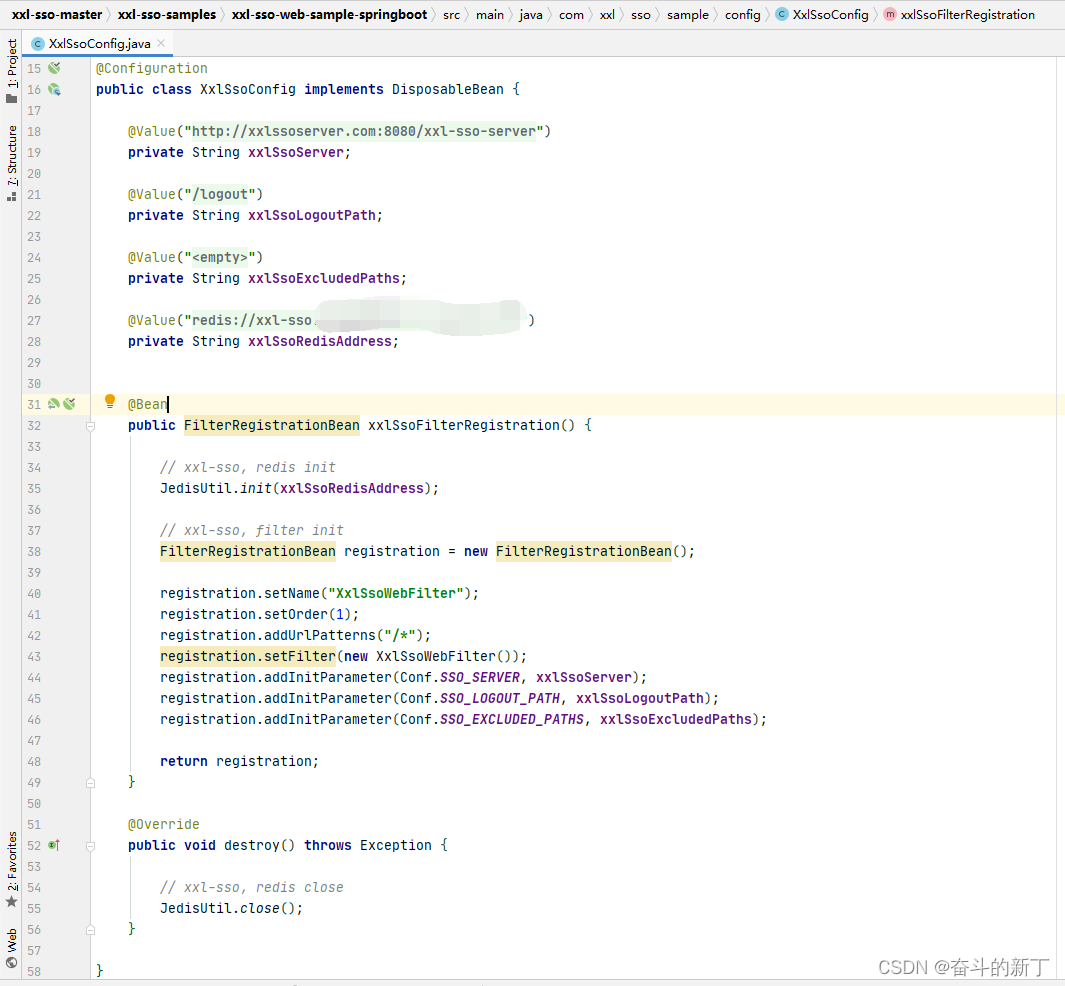
Task: Click Conf.SSO_EXCLUDED_PATHS constant
Action: [492, 720]
